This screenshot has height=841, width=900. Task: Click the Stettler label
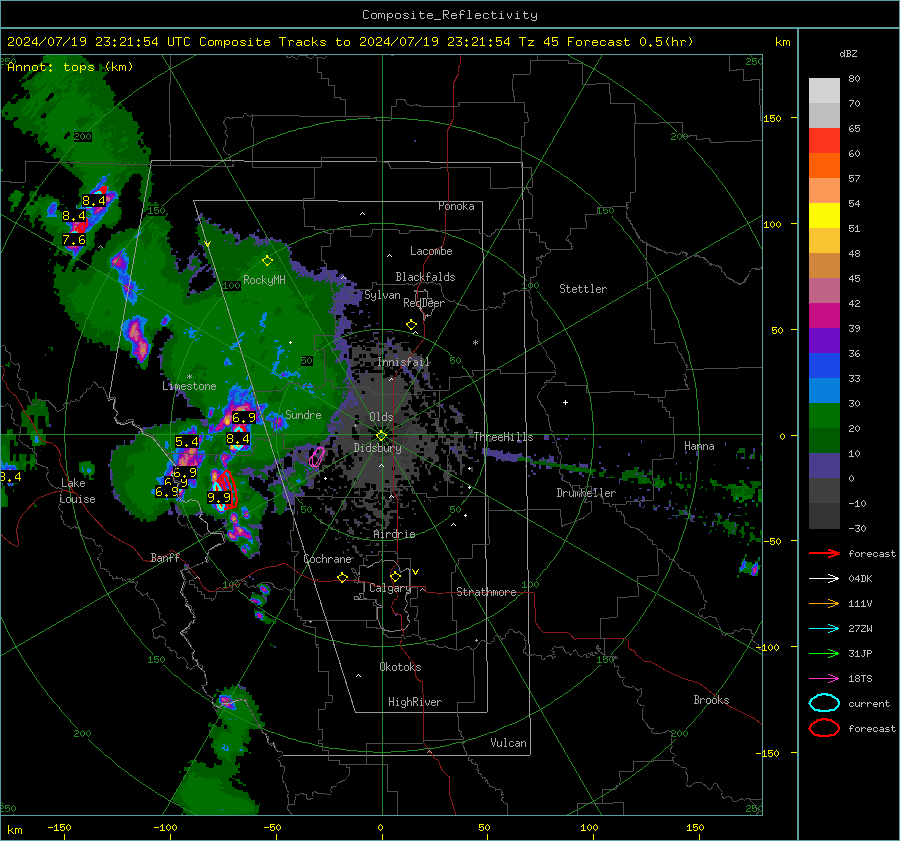pos(583,289)
